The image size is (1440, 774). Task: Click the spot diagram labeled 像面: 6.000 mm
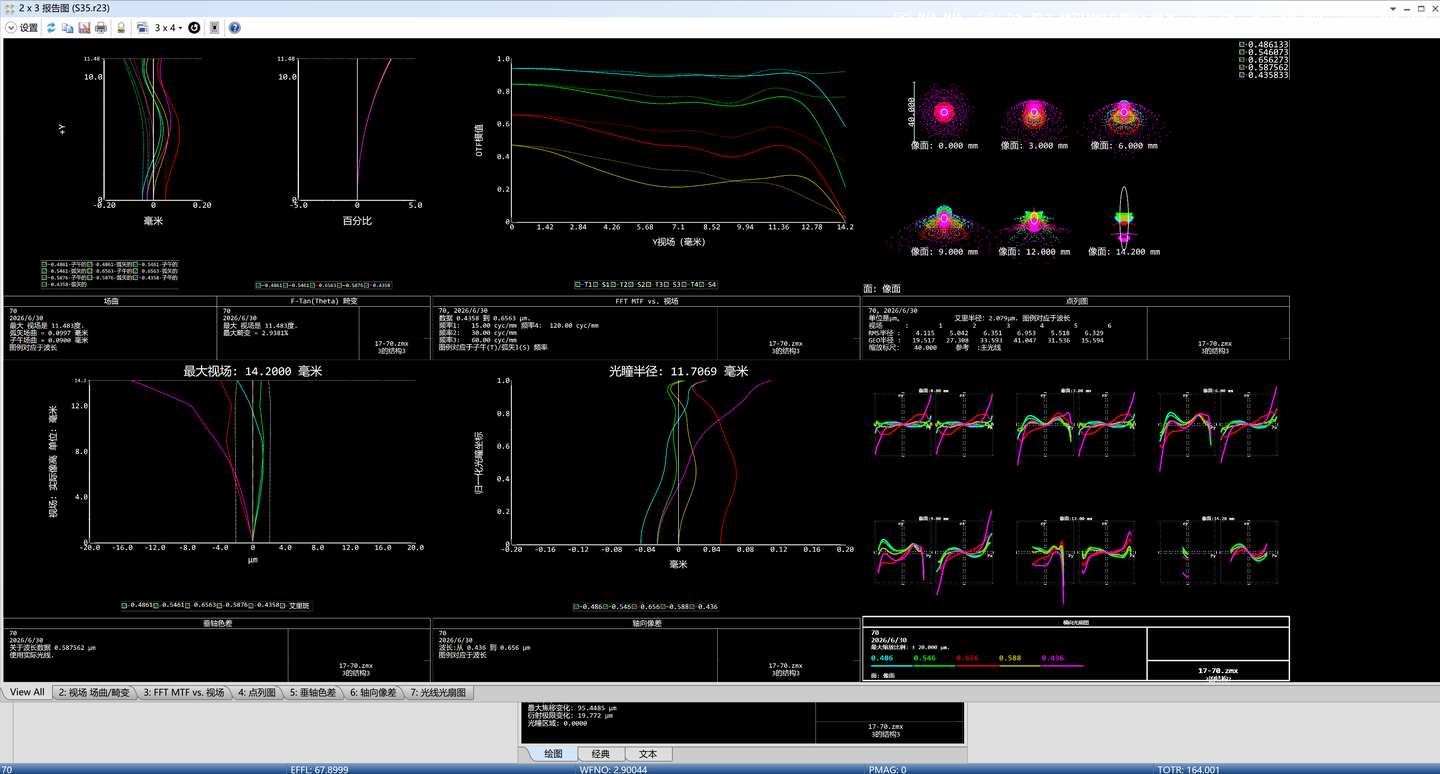click(1123, 117)
